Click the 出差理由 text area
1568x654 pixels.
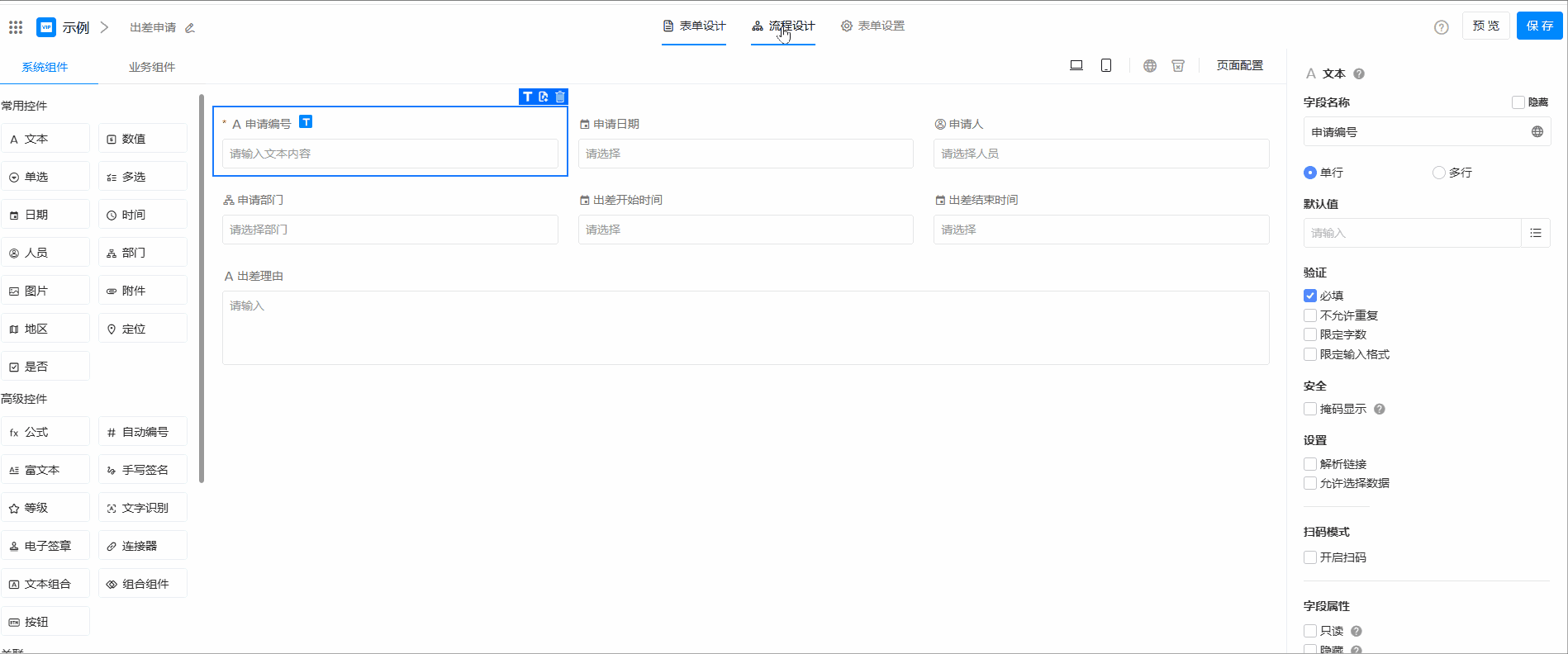pyautogui.click(x=745, y=328)
